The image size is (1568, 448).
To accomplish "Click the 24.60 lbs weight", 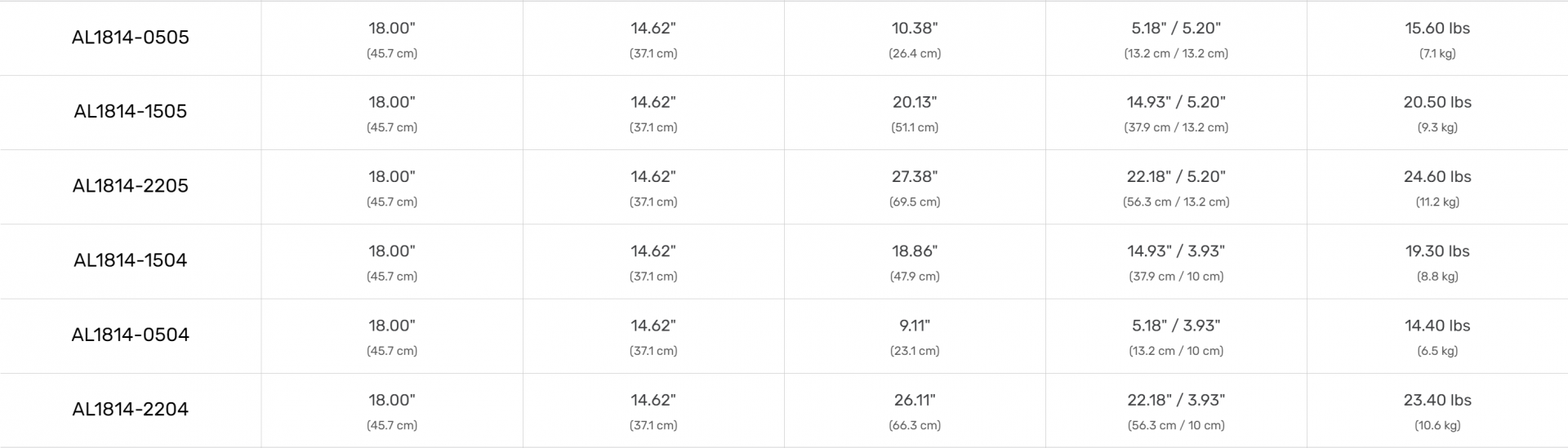I will tap(1437, 177).
